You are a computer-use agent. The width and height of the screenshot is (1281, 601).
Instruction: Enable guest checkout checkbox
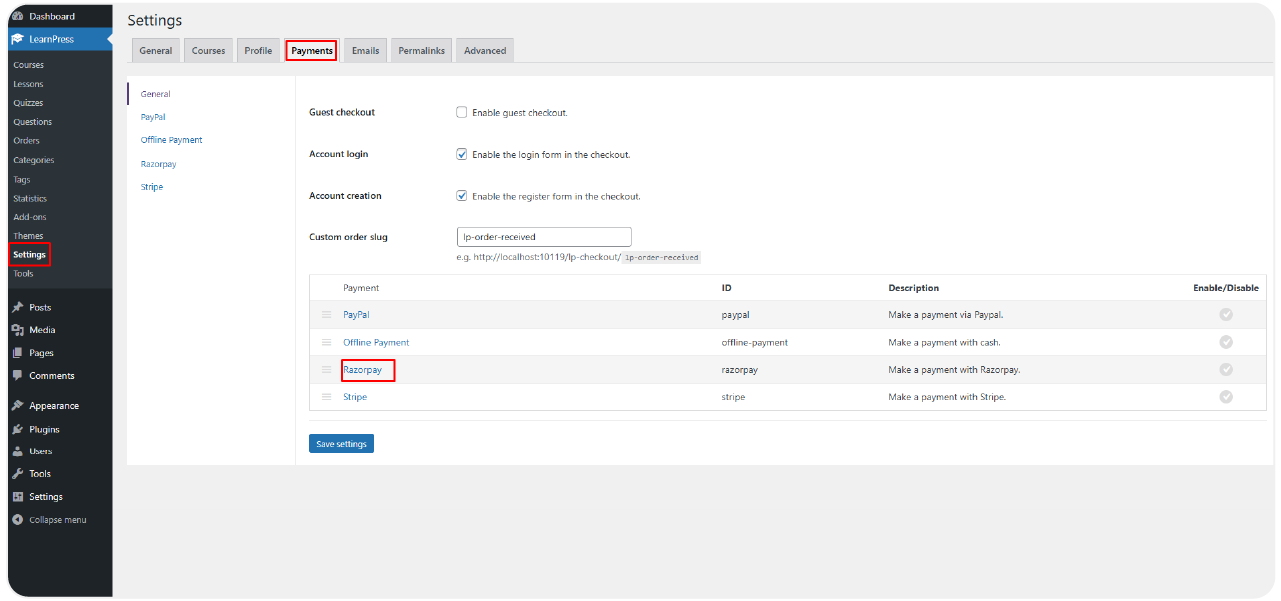[x=461, y=113]
